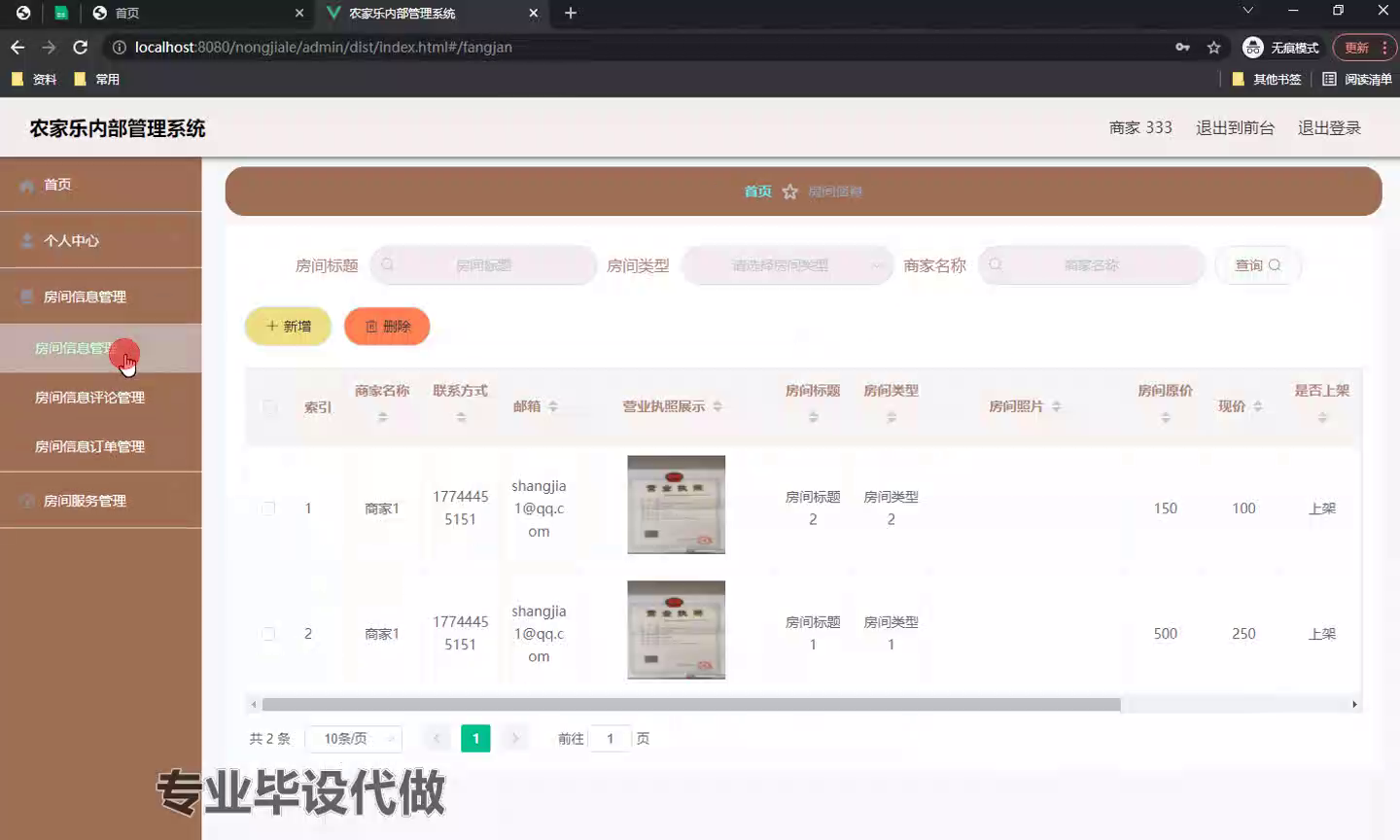Click the 新增 add button
The width and height of the screenshot is (1400, 840).
(x=288, y=326)
